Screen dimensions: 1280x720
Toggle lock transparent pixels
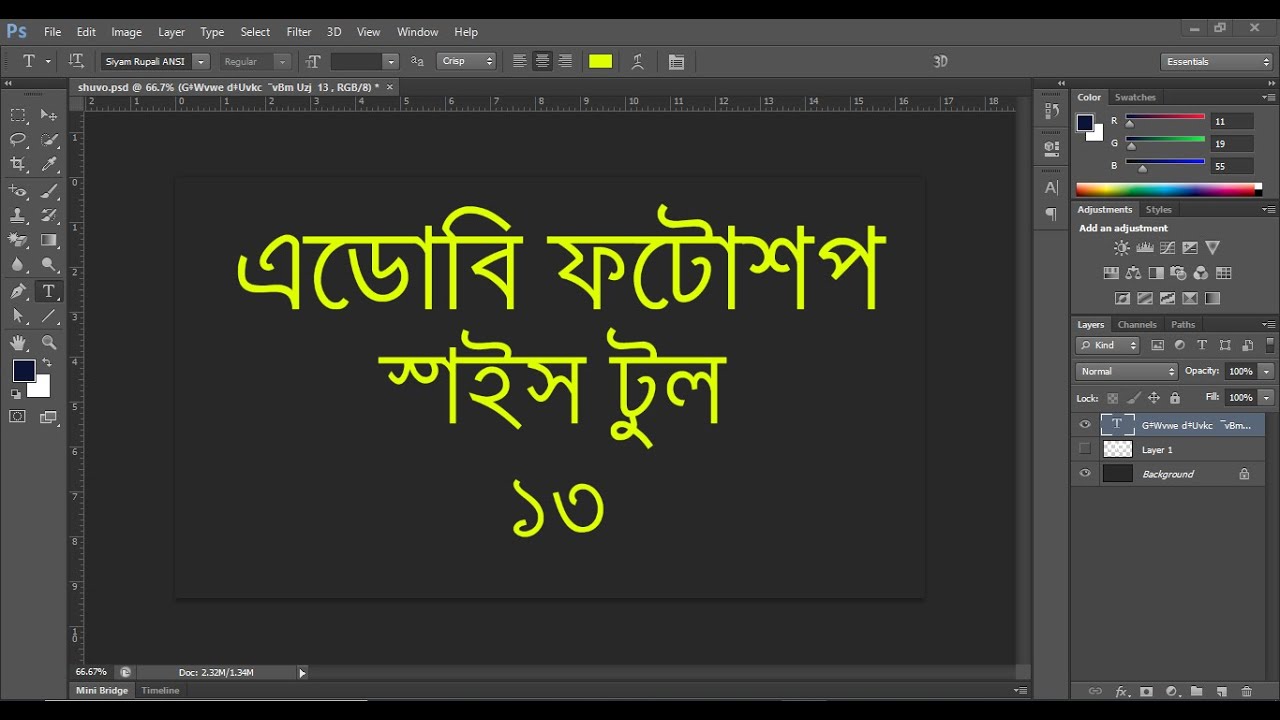pos(1112,398)
